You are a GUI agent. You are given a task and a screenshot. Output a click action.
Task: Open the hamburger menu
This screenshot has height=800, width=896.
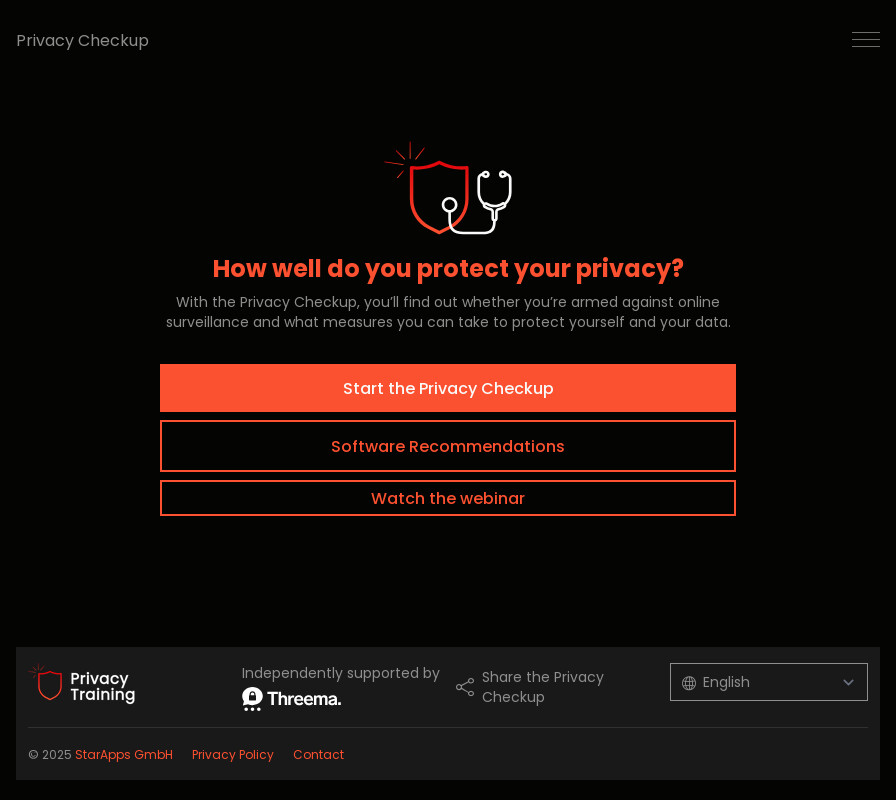pos(865,40)
